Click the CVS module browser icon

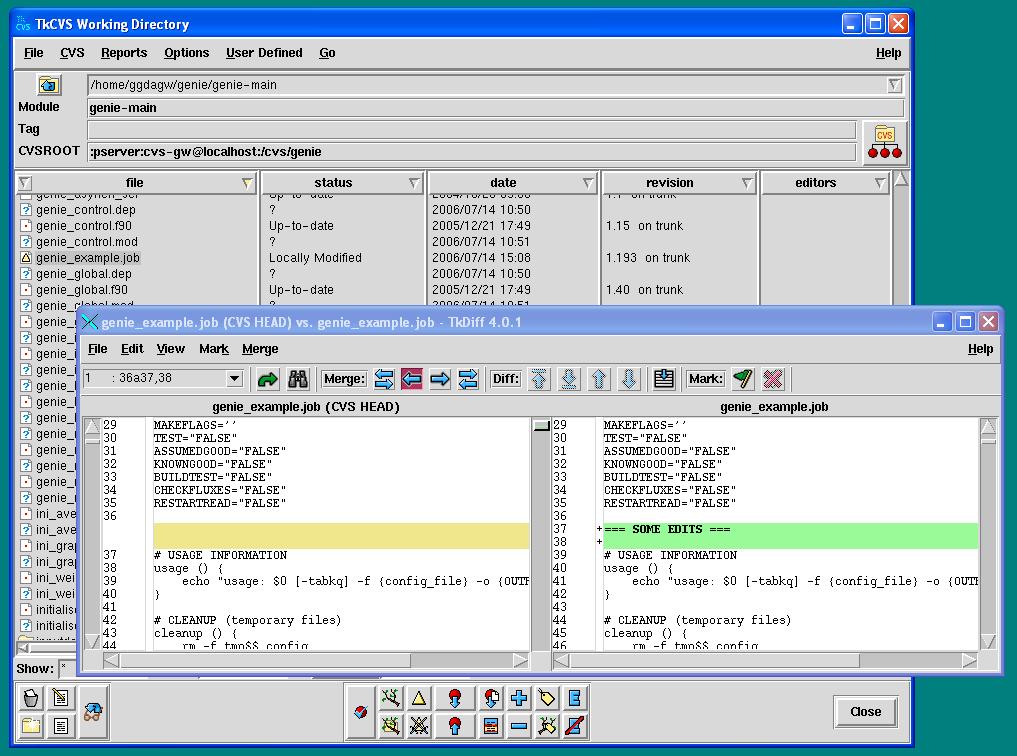(884, 142)
